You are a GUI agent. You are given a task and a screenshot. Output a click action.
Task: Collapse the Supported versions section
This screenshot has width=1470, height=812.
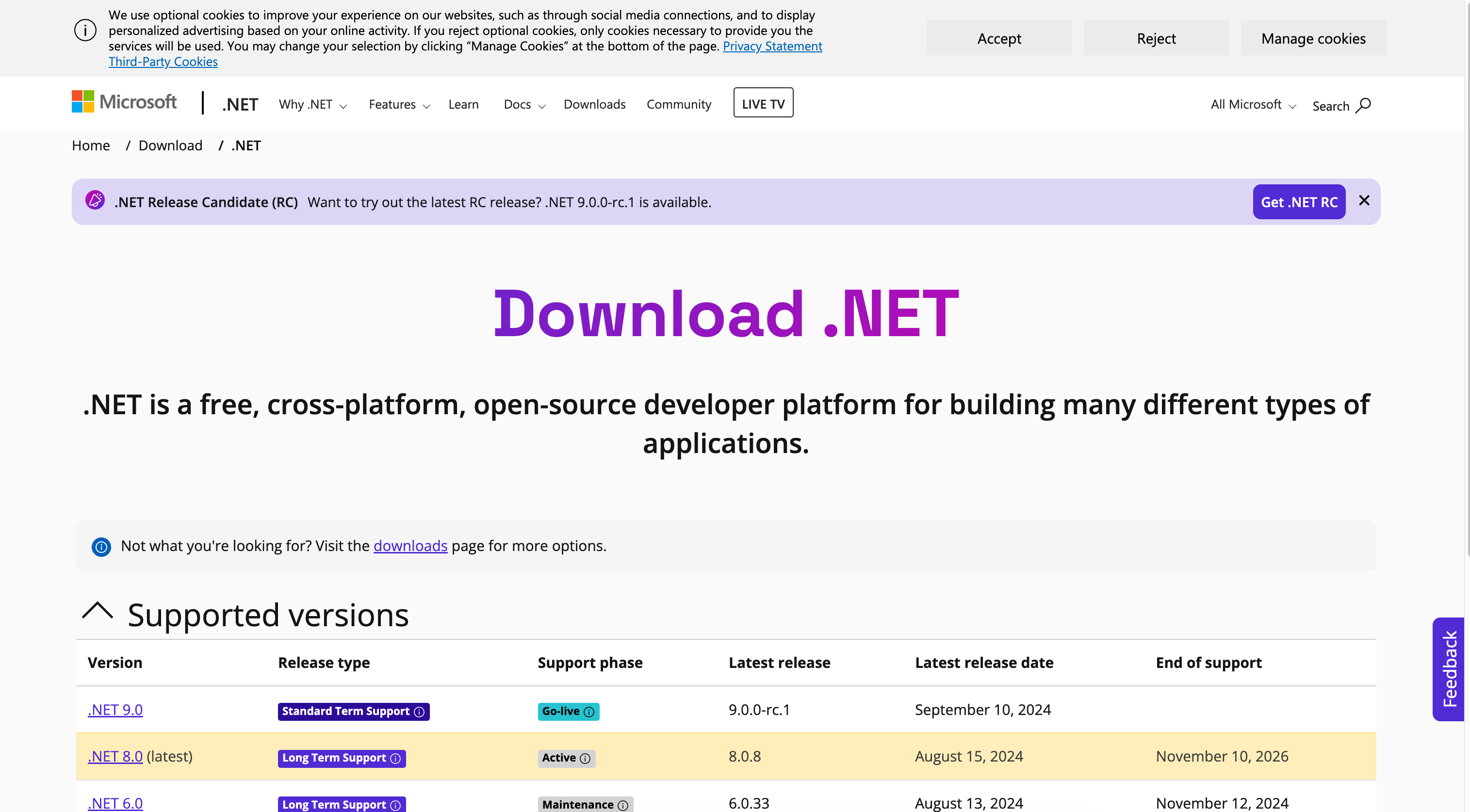(x=98, y=611)
